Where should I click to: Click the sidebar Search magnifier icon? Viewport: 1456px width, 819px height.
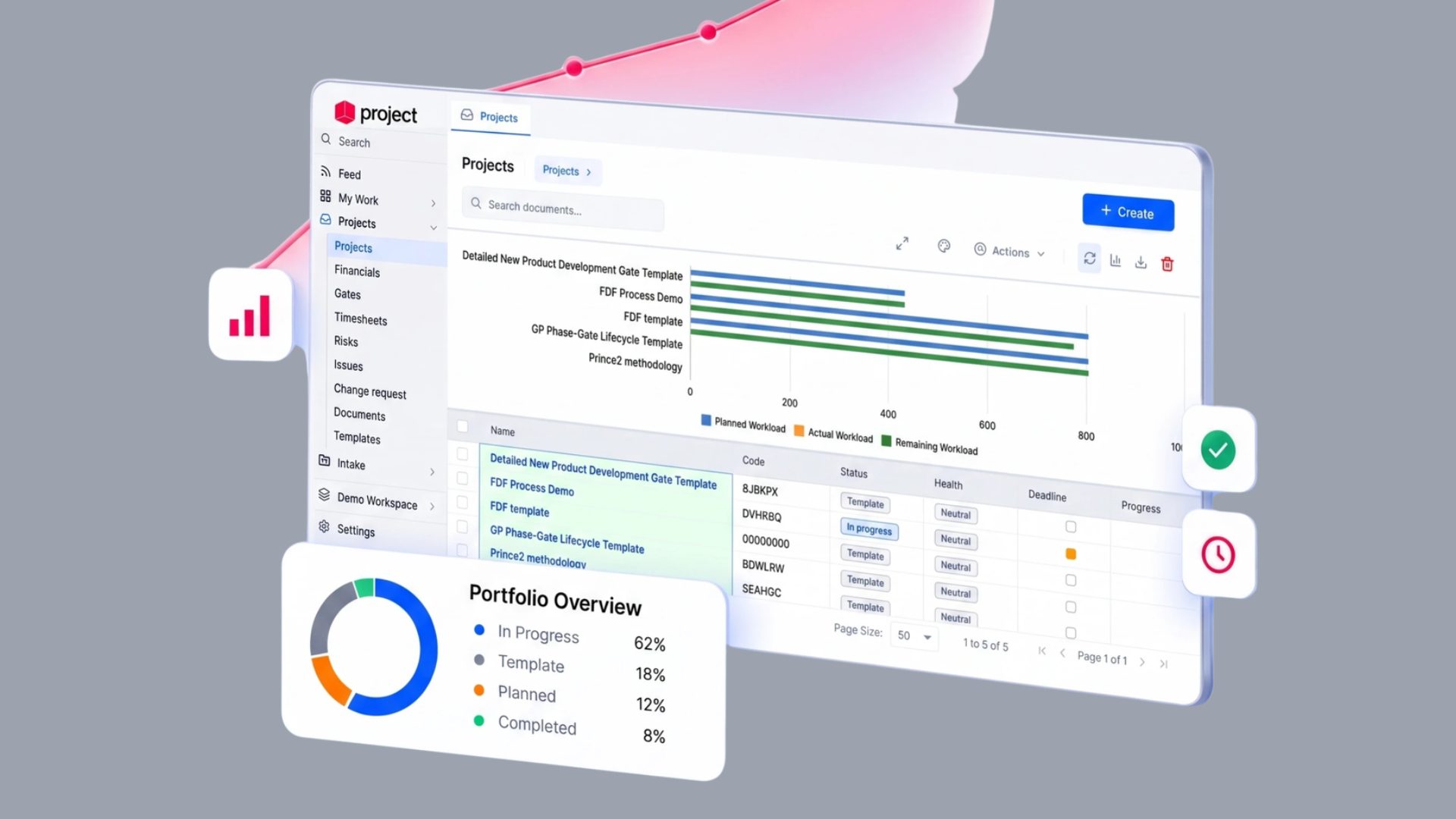326,139
